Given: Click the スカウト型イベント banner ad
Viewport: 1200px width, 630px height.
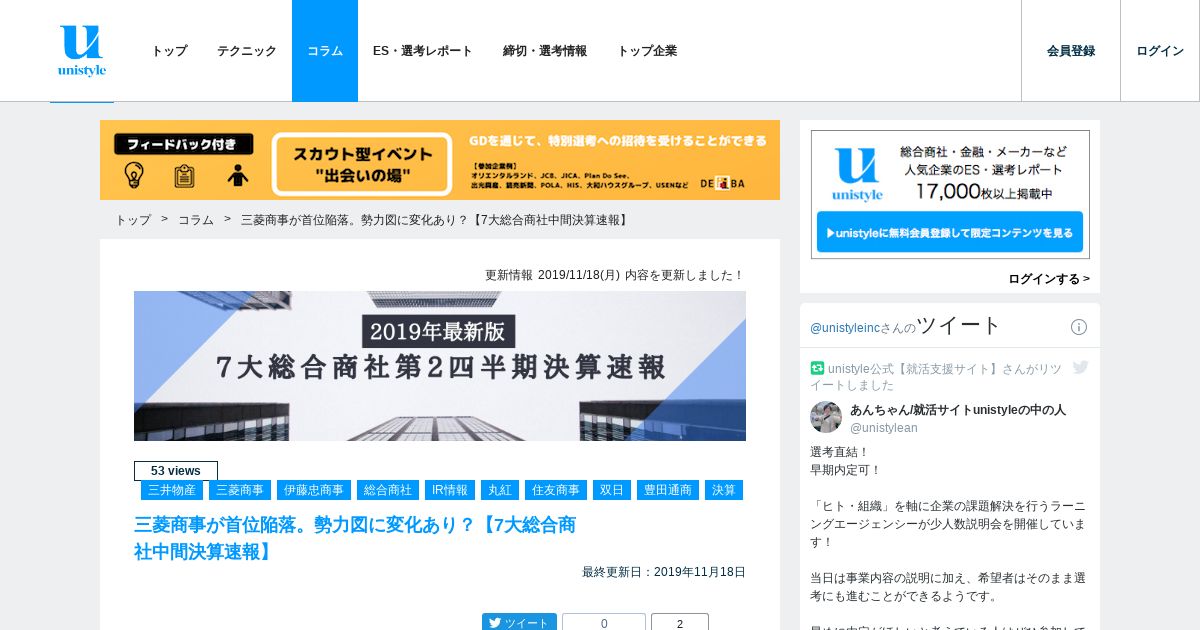Looking at the screenshot, I should coord(440,160).
